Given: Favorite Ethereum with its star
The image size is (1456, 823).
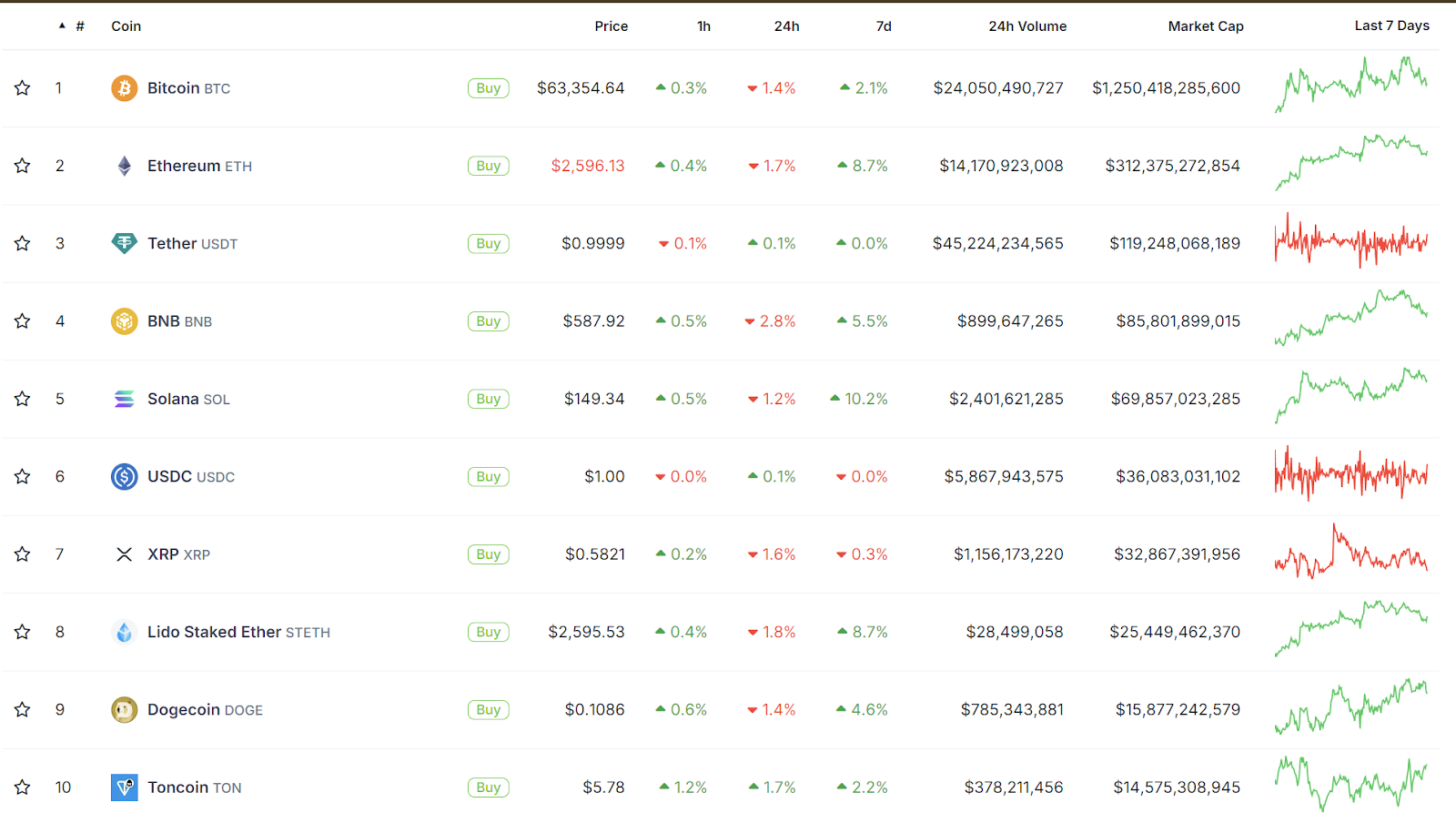Looking at the screenshot, I should [x=23, y=166].
